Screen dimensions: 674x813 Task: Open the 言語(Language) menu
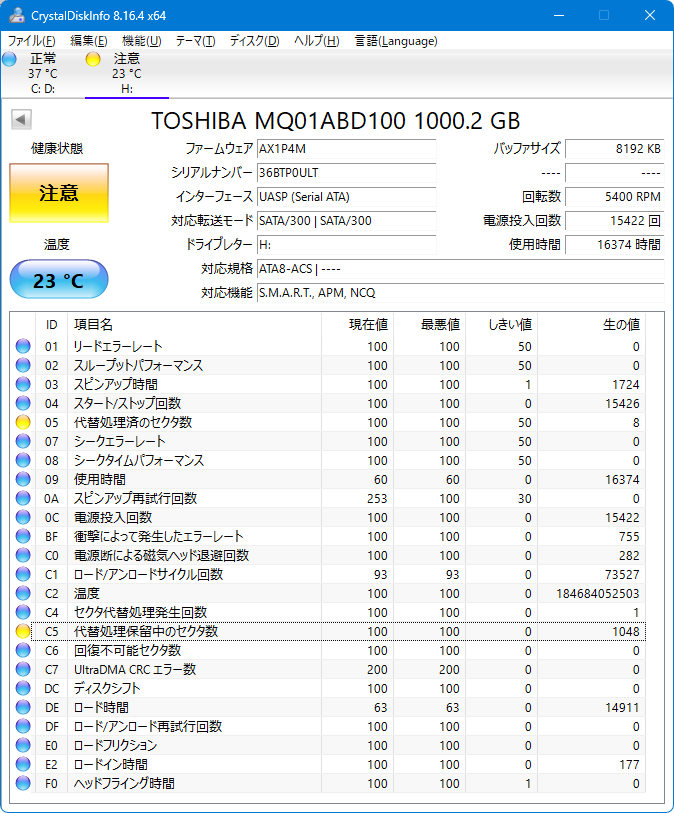396,41
